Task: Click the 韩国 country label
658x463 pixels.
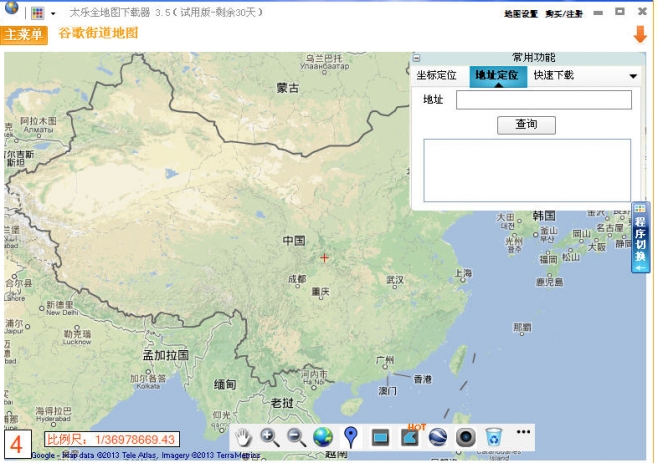Action: tap(544, 216)
